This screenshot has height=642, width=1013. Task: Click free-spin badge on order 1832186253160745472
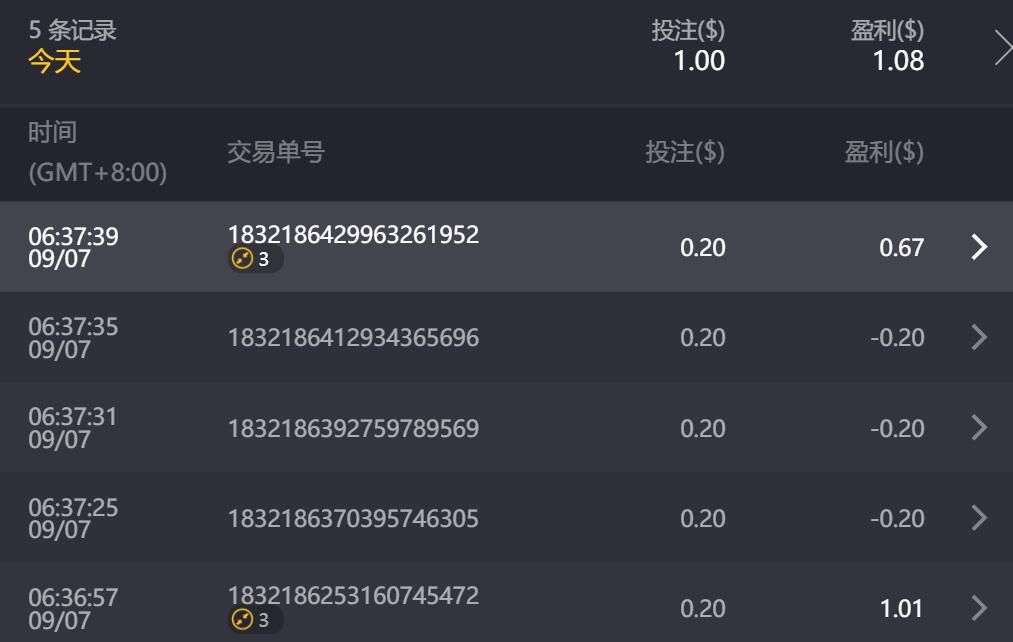tap(254, 621)
